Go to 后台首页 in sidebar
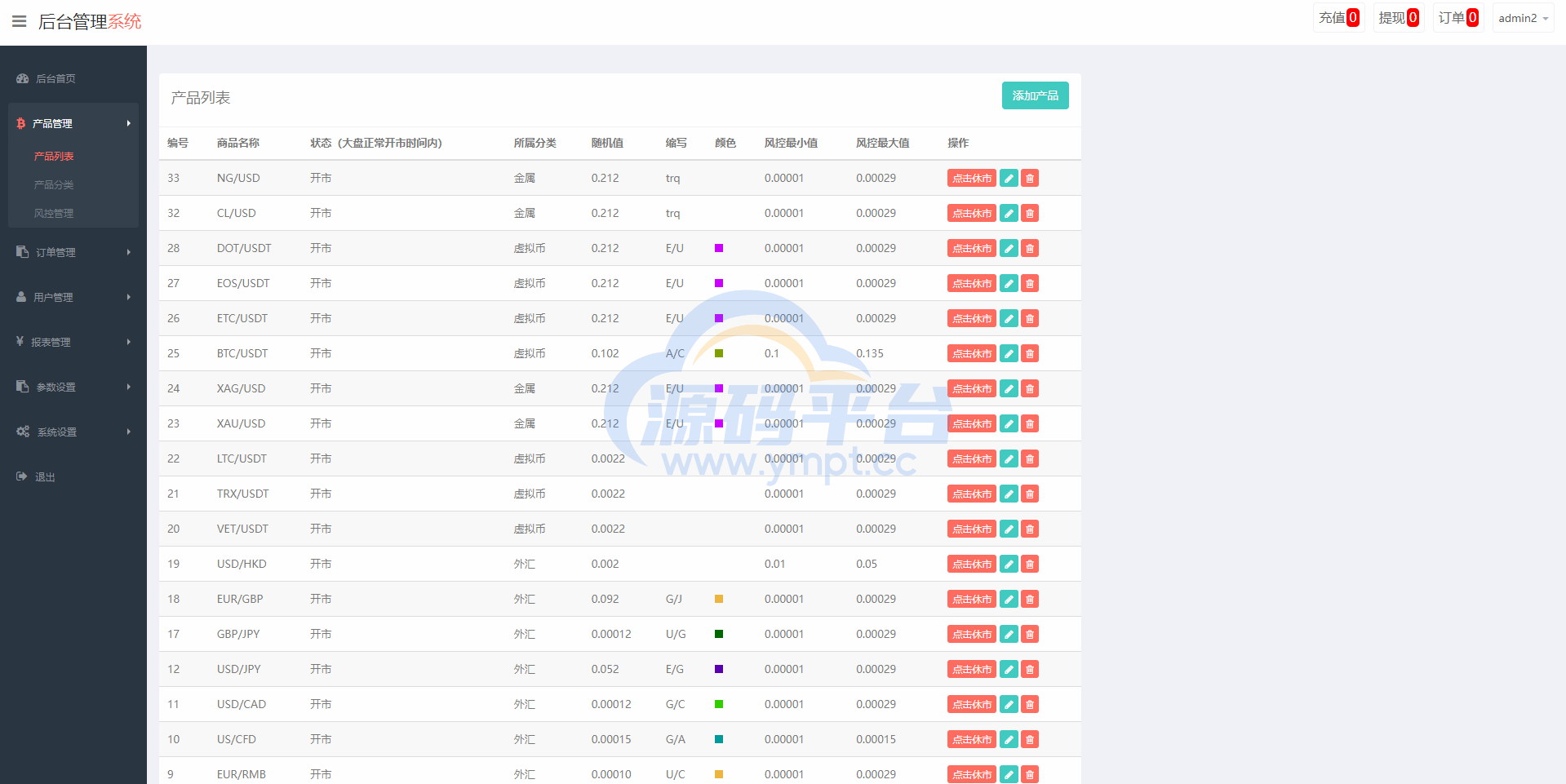 [55, 78]
